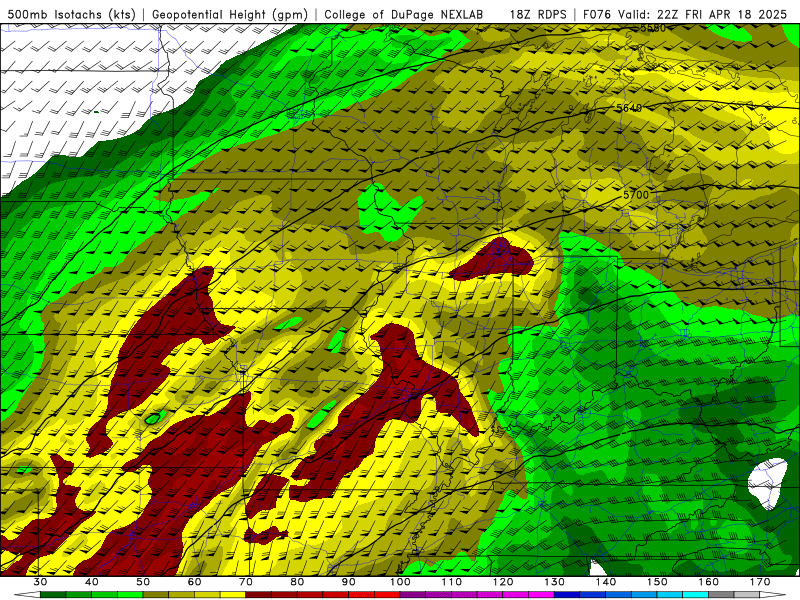
Task: Click the dark red 70-75 kt legend swatch
Action: point(259,595)
